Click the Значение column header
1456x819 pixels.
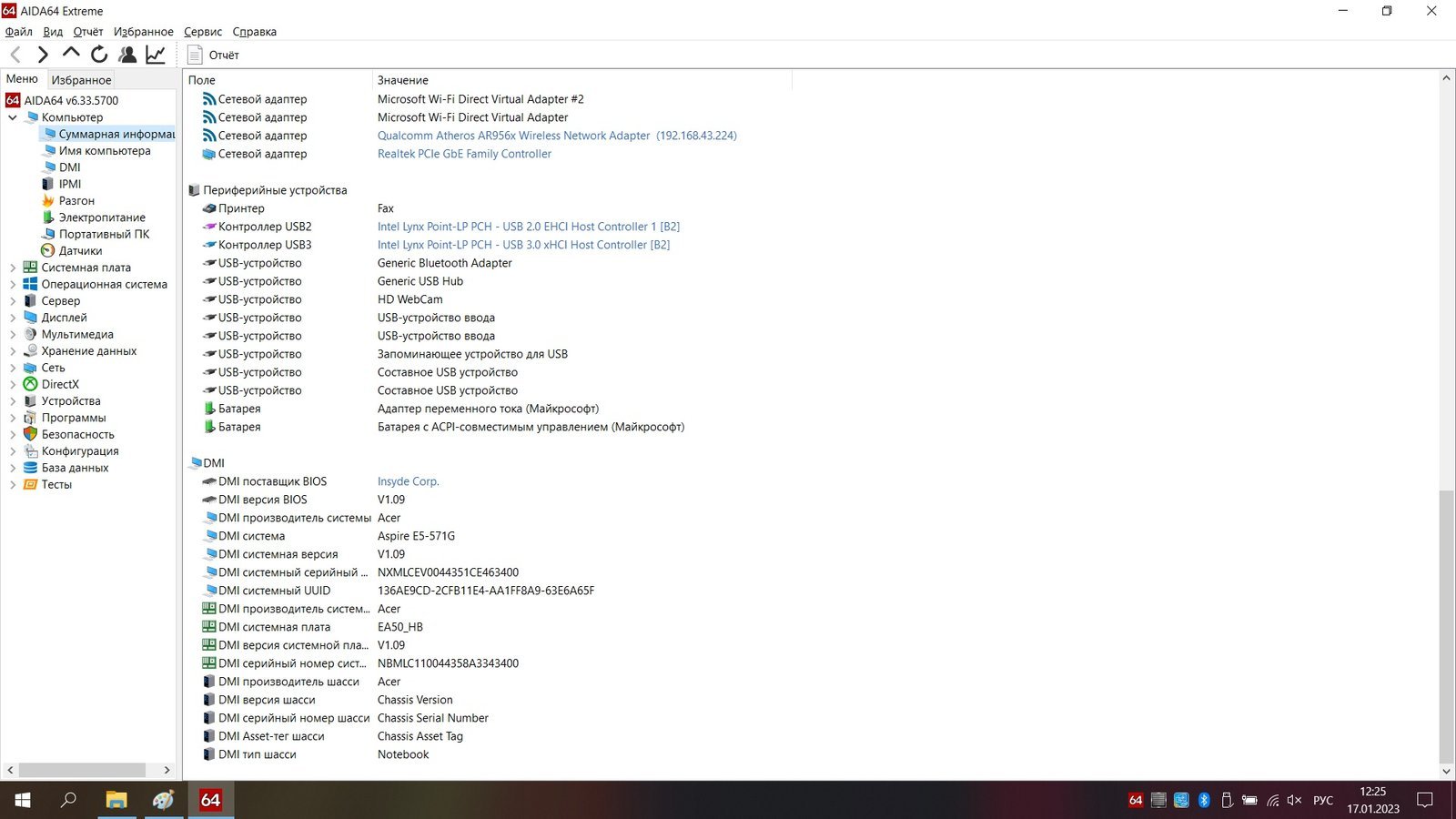tap(581, 80)
